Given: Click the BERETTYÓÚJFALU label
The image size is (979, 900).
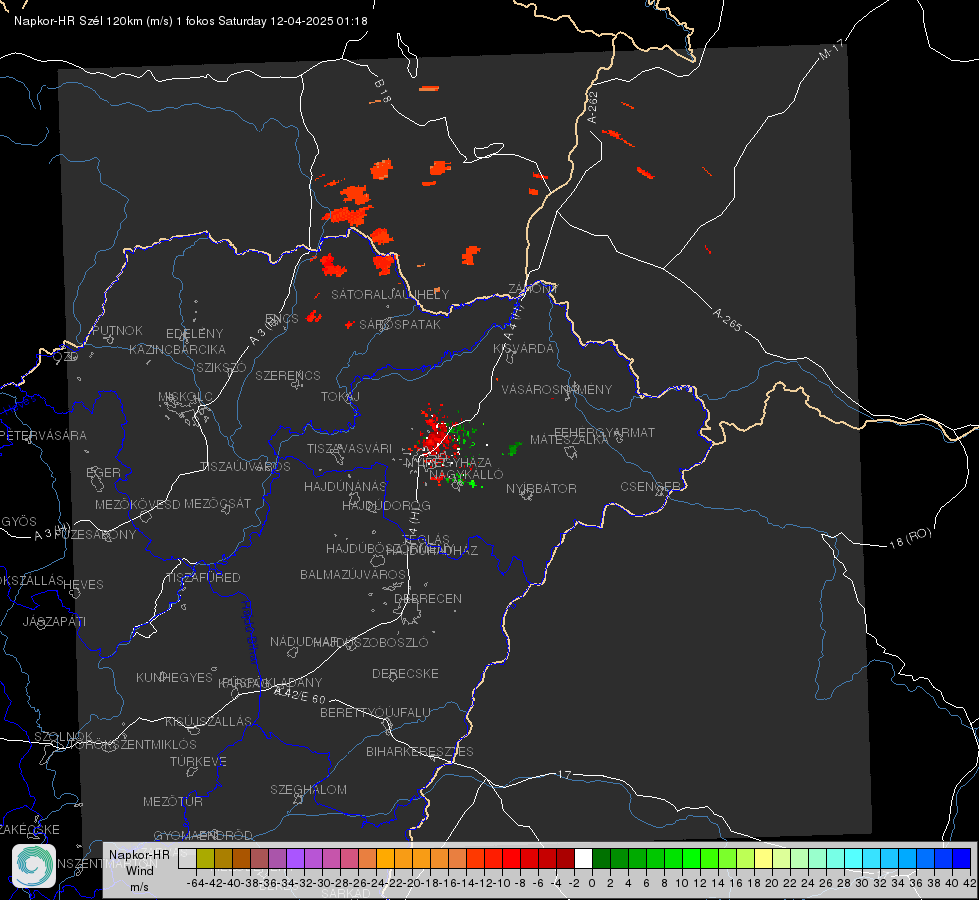Looking at the screenshot, I should click(375, 713).
